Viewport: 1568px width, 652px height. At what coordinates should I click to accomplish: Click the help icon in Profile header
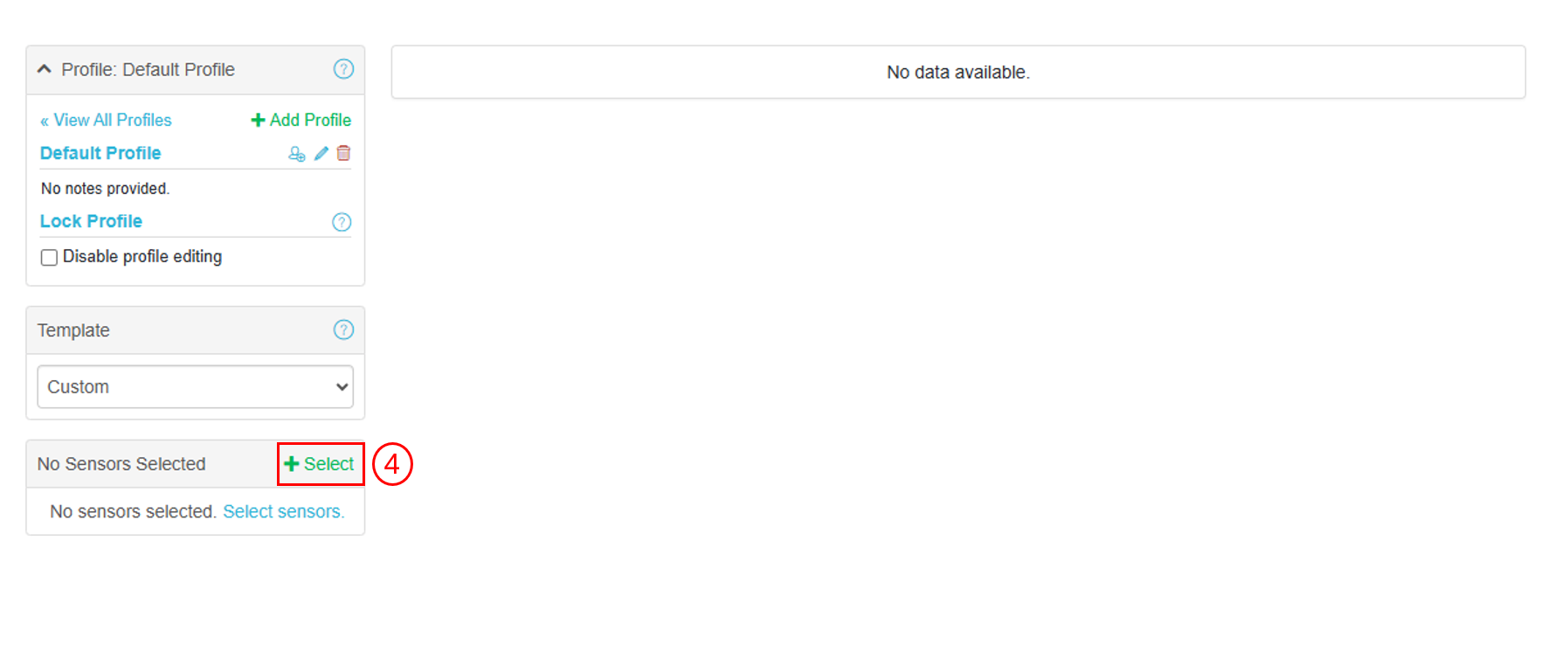coord(343,69)
